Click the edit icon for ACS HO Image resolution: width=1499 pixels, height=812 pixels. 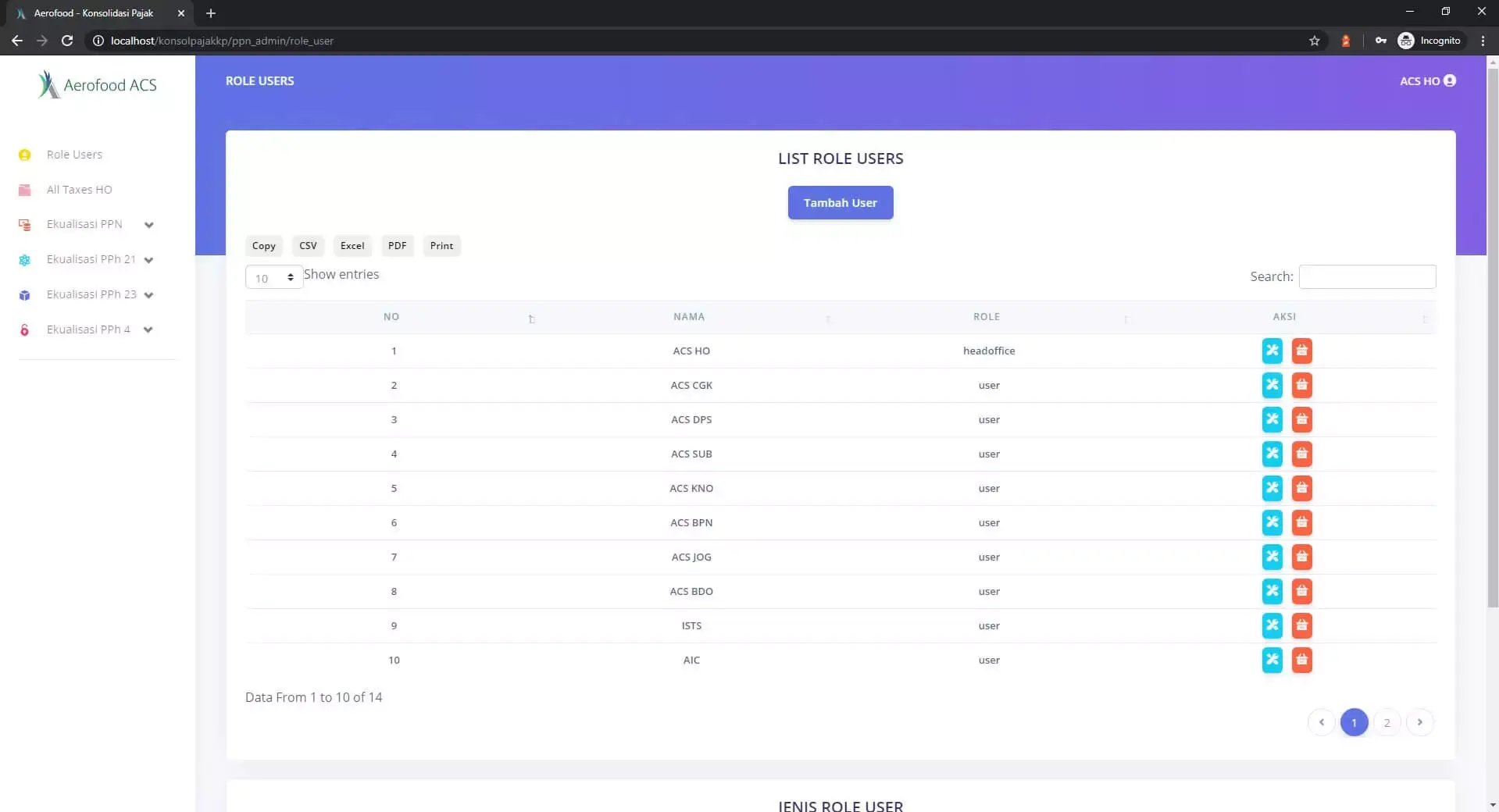[1272, 351]
